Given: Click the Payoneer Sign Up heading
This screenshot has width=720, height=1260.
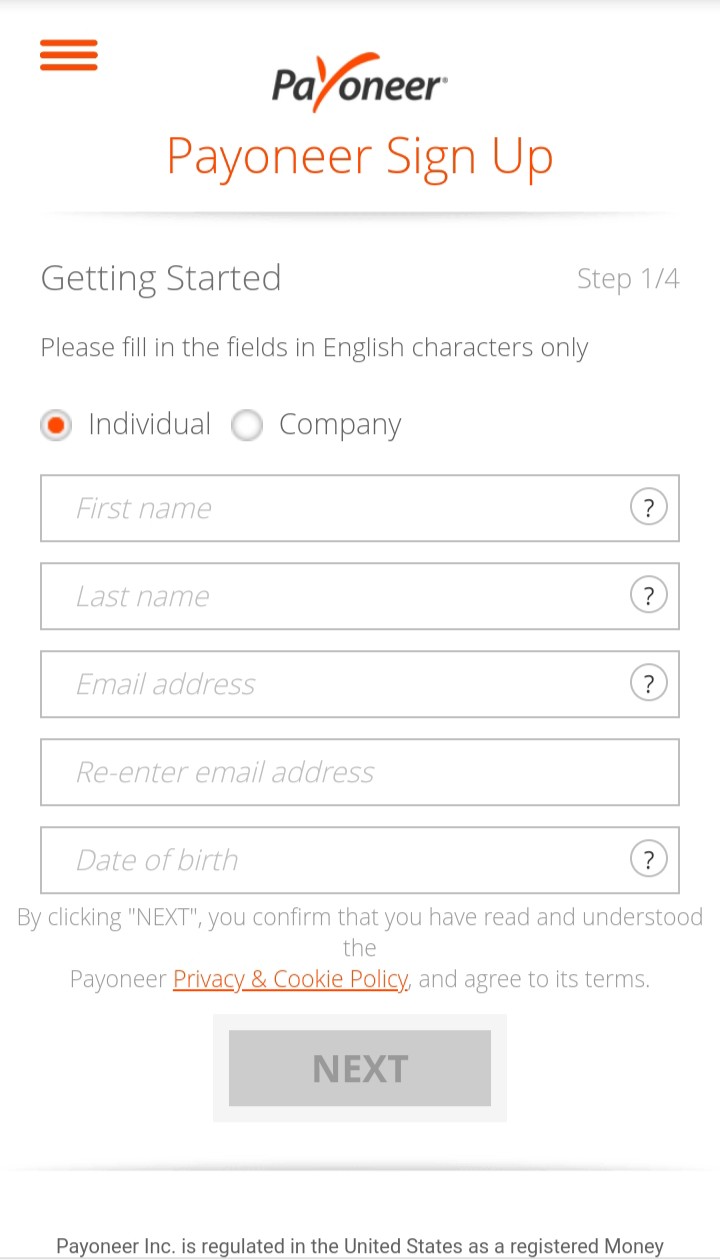Looking at the screenshot, I should (360, 157).
